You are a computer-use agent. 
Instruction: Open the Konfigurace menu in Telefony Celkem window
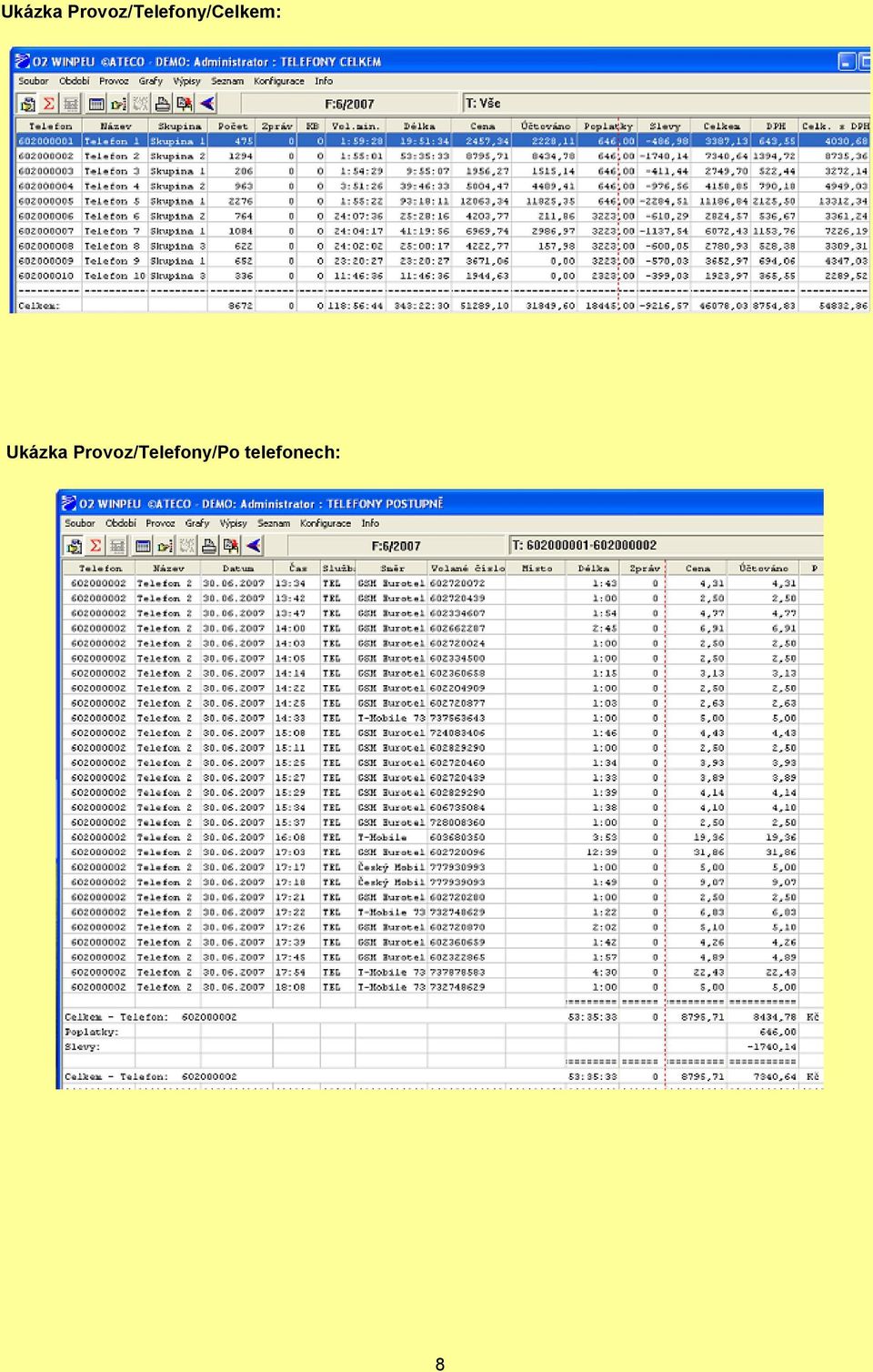click(x=279, y=81)
